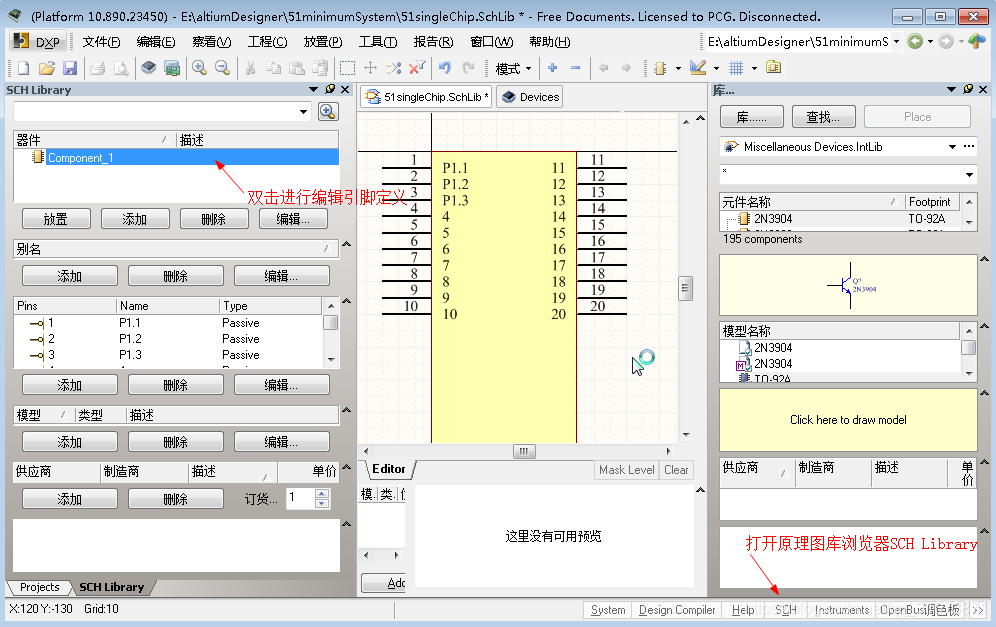Image resolution: width=996 pixels, height=627 pixels.
Task: Click the 放置 button under component list
Action: click(55, 219)
